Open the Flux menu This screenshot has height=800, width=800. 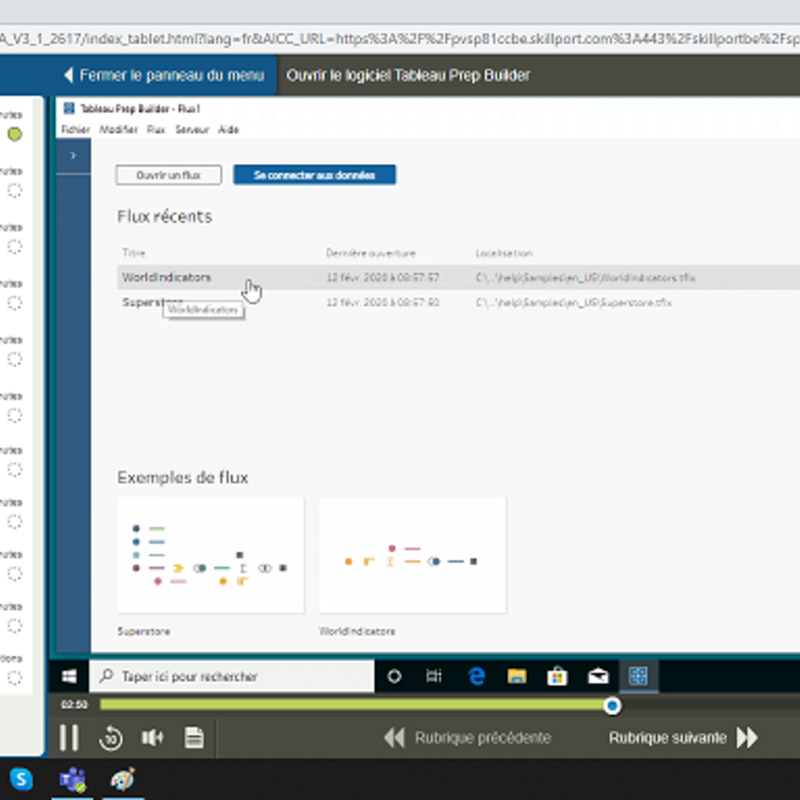tap(156, 130)
